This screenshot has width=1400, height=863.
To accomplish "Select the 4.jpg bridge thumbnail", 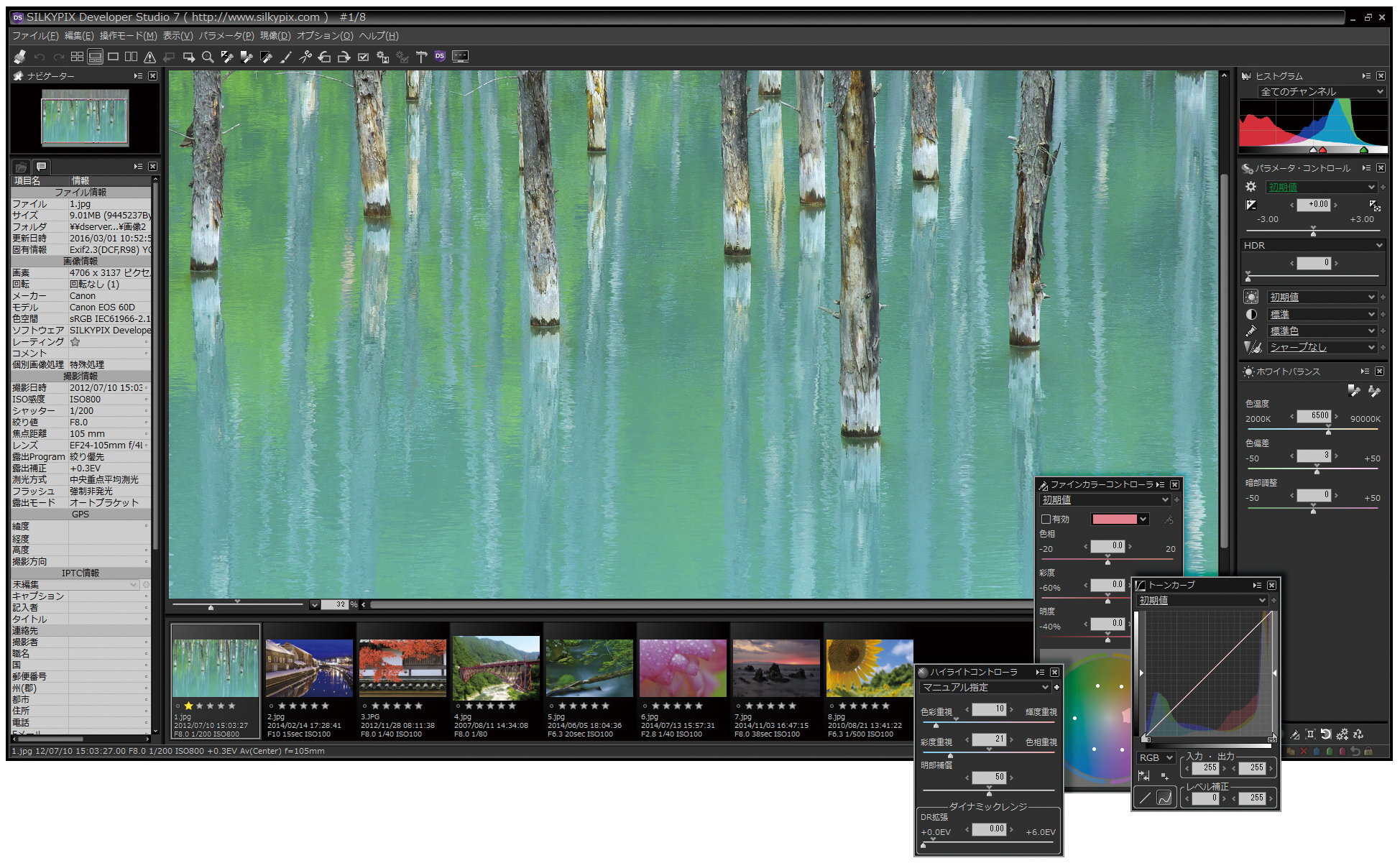I will (x=496, y=667).
